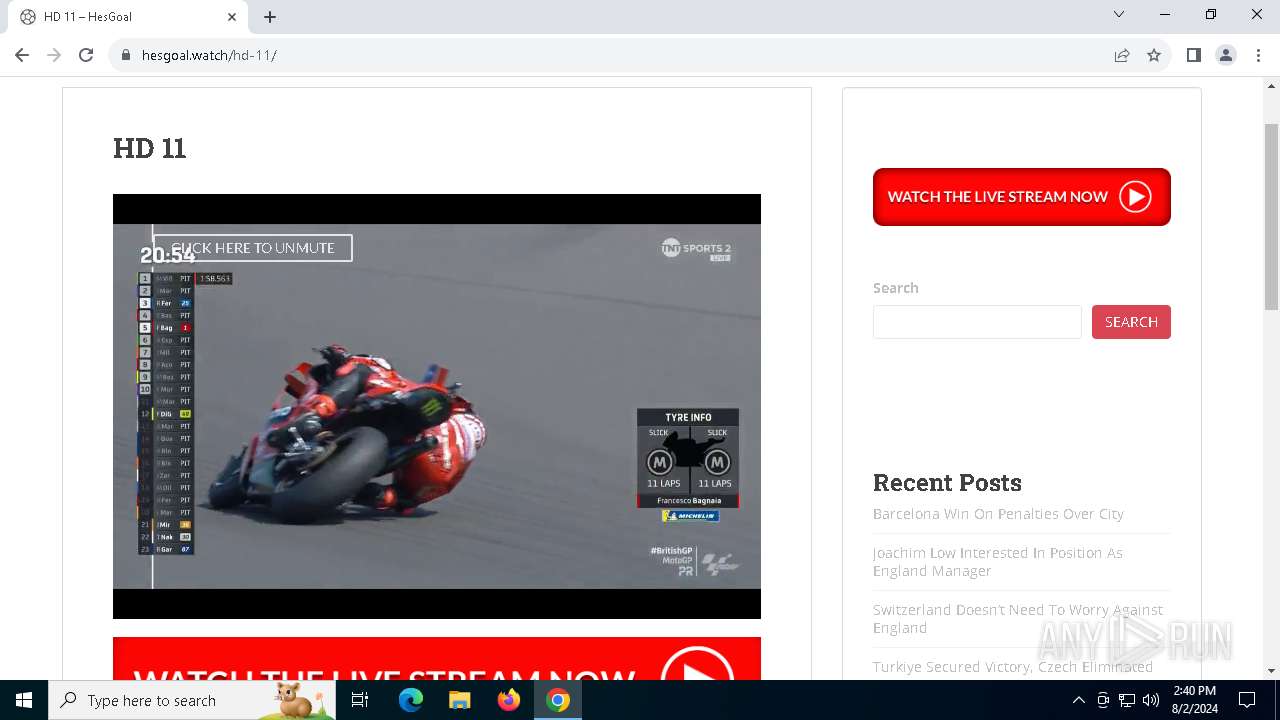The width and height of the screenshot is (1280, 720).
Task: Open the notification center icon
Action: pyautogui.click(x=1247, y=700)
